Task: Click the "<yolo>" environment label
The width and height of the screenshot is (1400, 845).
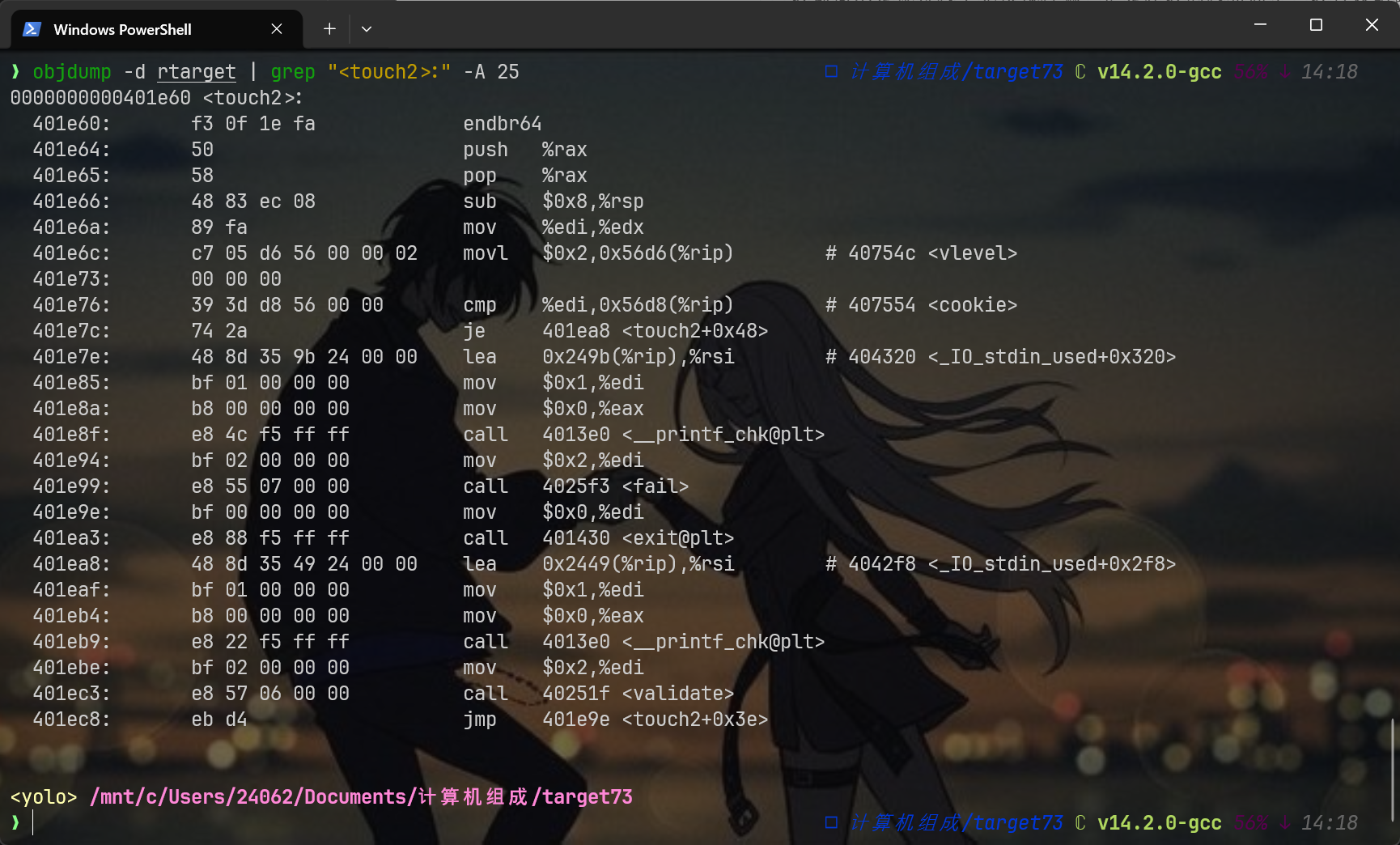Action: [x=44, y=797]
